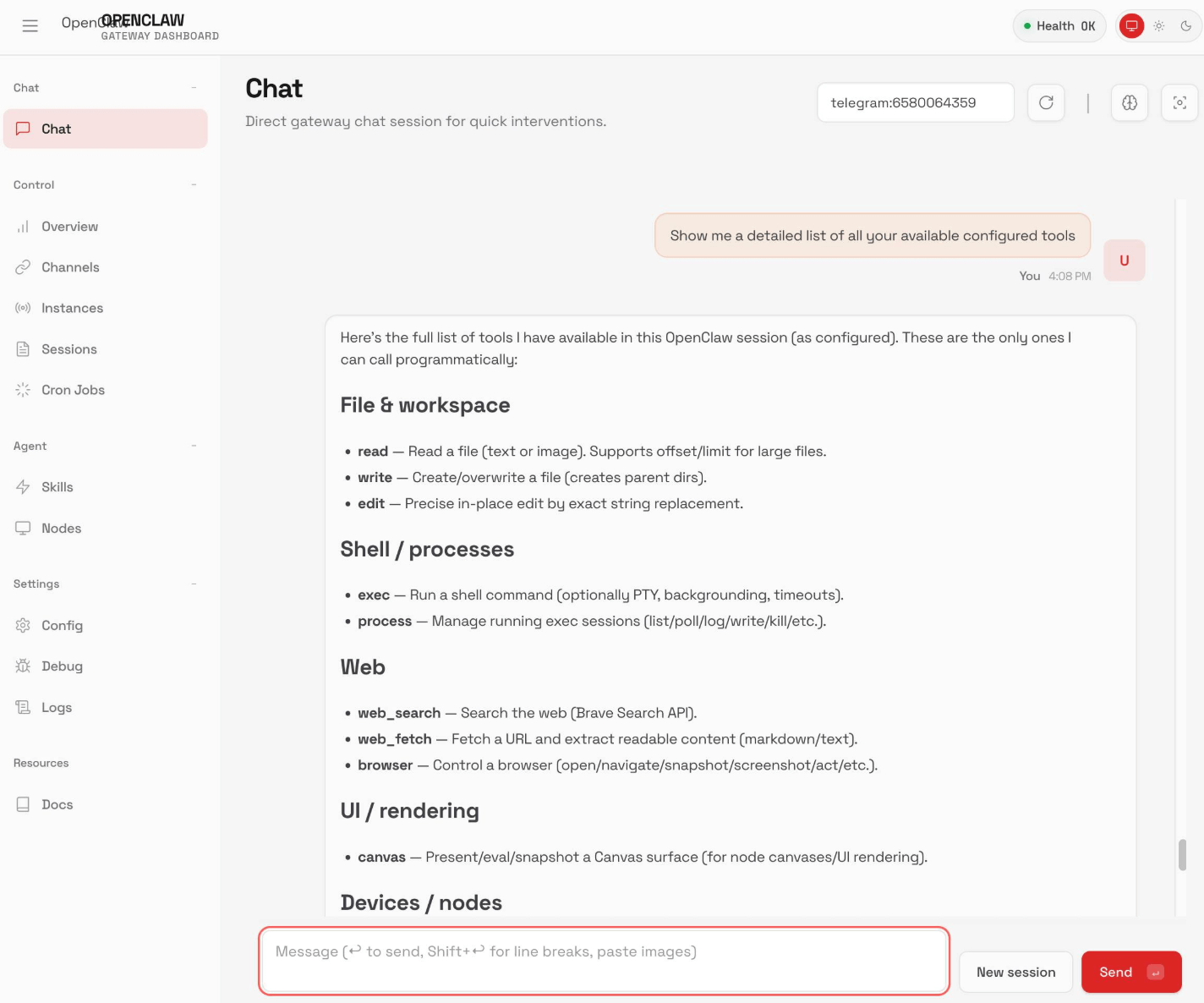The image size is (1204, 1003).
Task: Start a New session
Action: pos(1015,972)
